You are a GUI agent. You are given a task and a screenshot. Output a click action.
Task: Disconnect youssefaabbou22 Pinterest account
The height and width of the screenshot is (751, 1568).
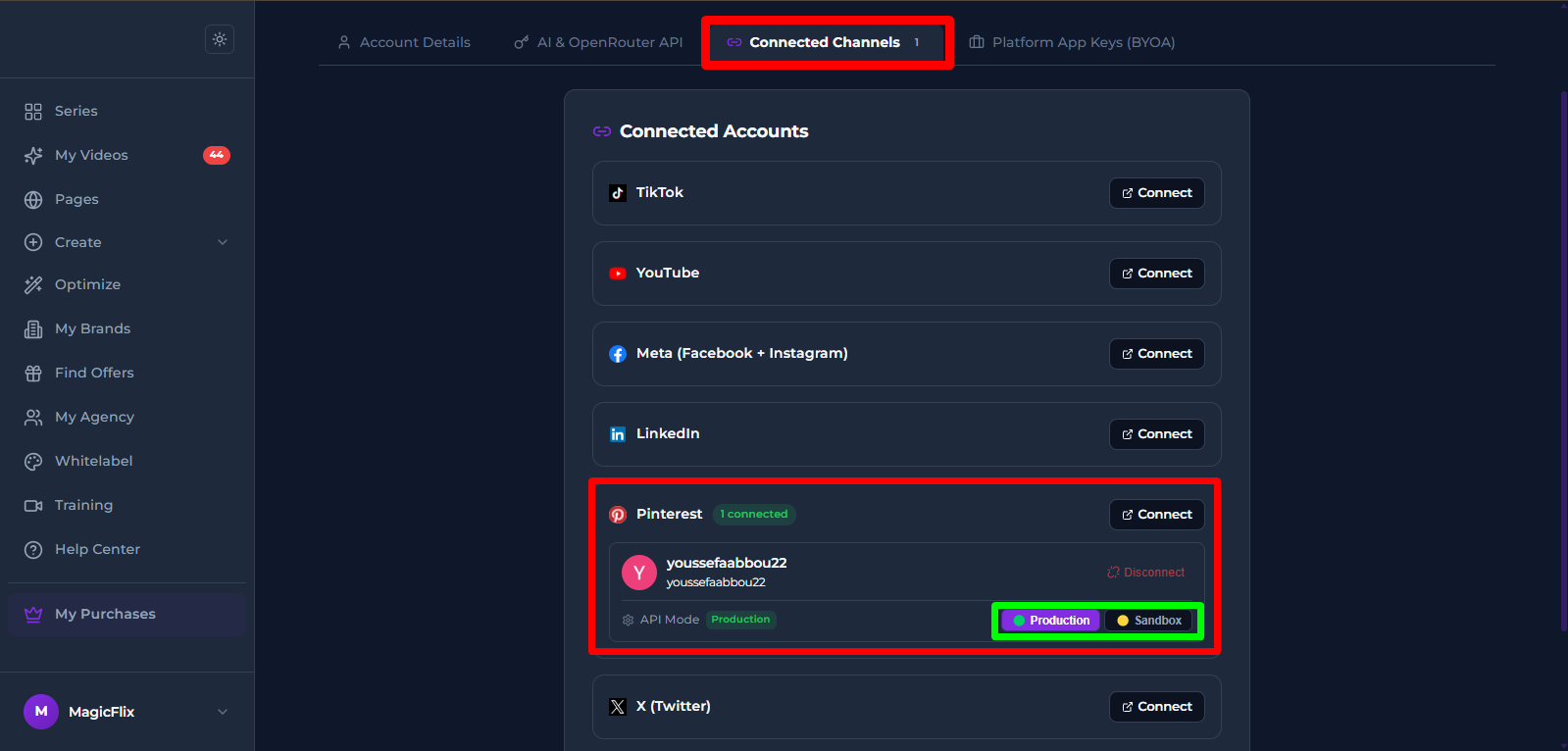[x=1145, y=573]
